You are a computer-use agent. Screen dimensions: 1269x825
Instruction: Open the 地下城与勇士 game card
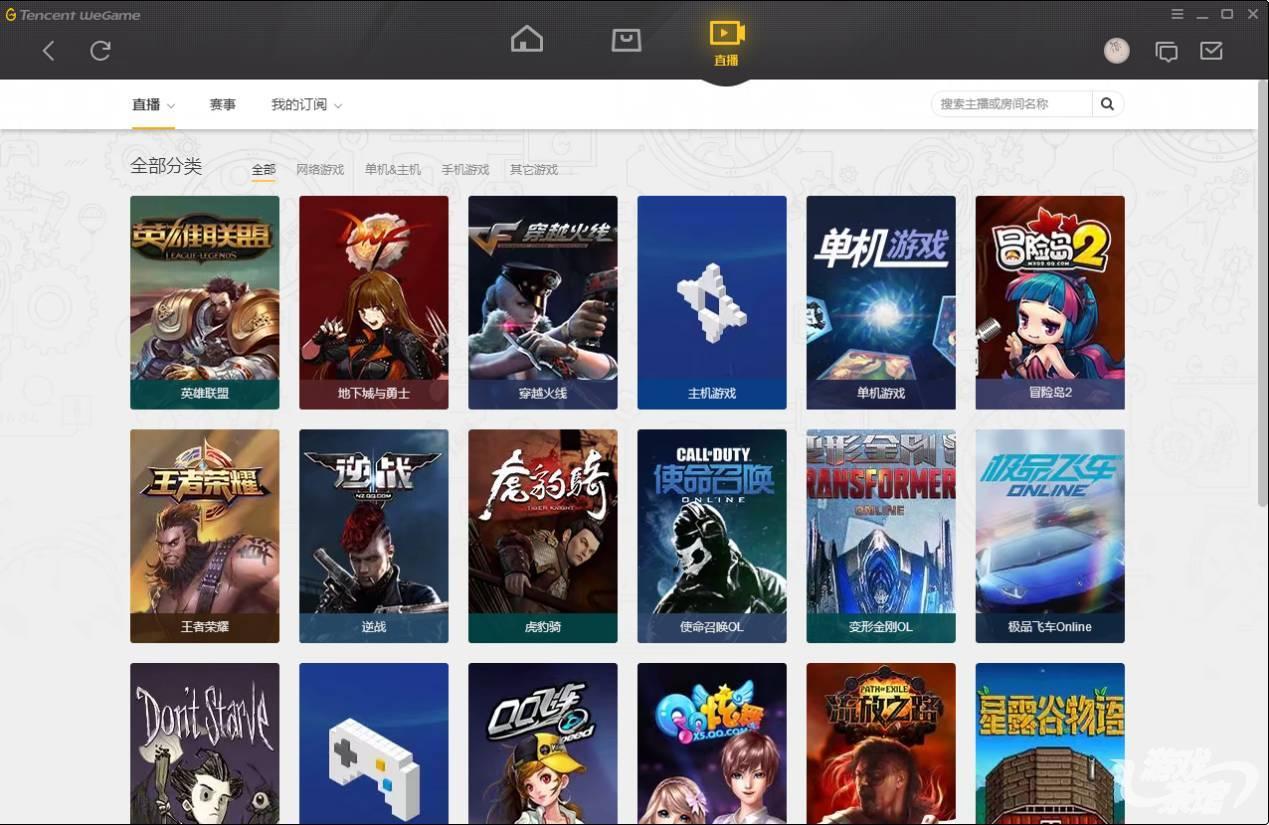pyautogui.click(x=374, y=302)
